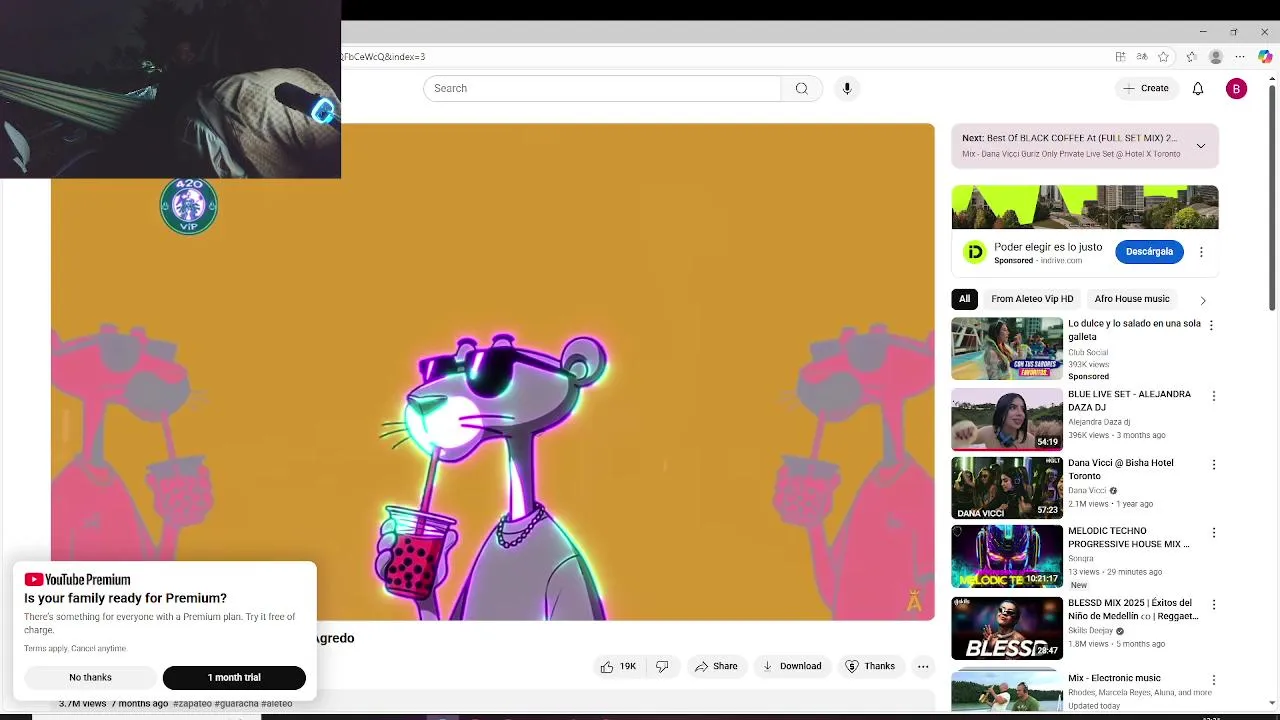Open the Copilot icon in browser
Image resolution: width=1280 pixels, height=720 pixels.
click(x=1265, y=57)
